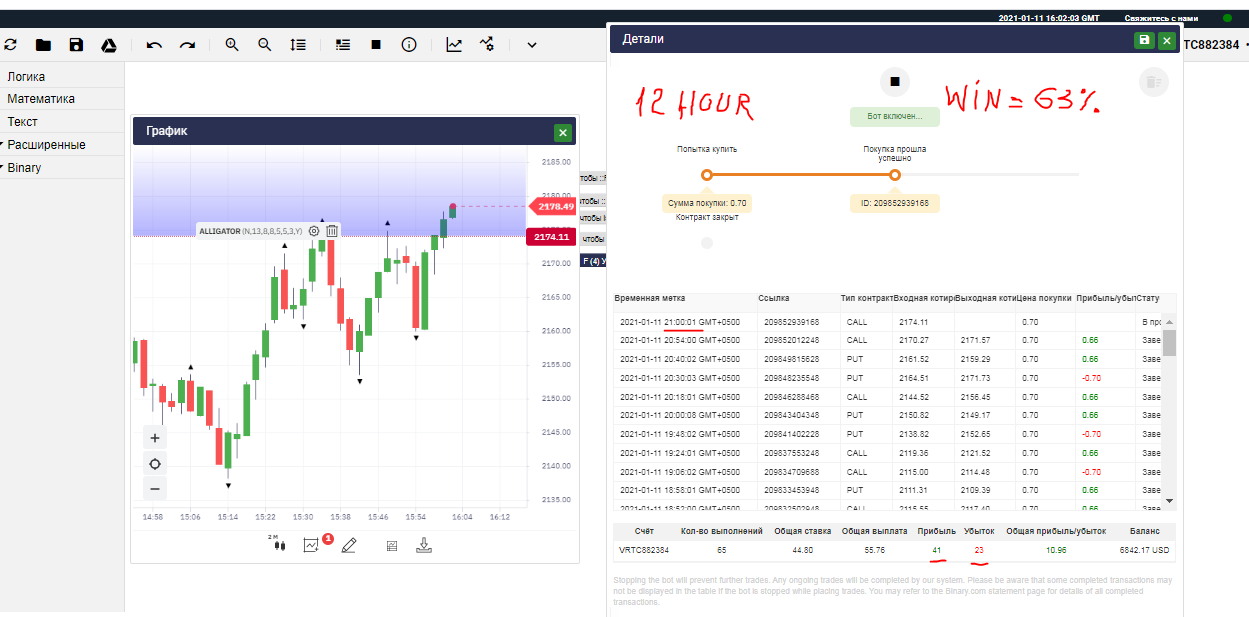Download the chart image
Viewport: 1249px width, 617px height.
pyautogui.click(x=424, y=545)
